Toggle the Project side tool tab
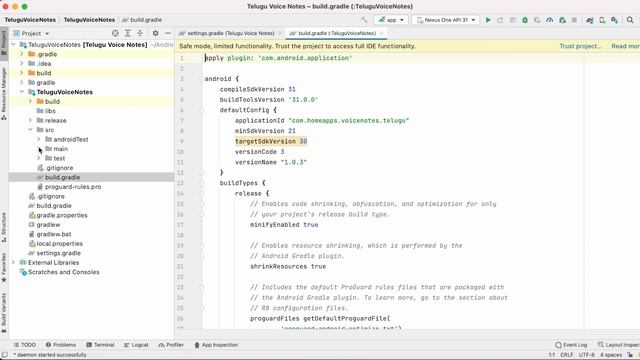The image size is (640, 360). pos(4,44)
